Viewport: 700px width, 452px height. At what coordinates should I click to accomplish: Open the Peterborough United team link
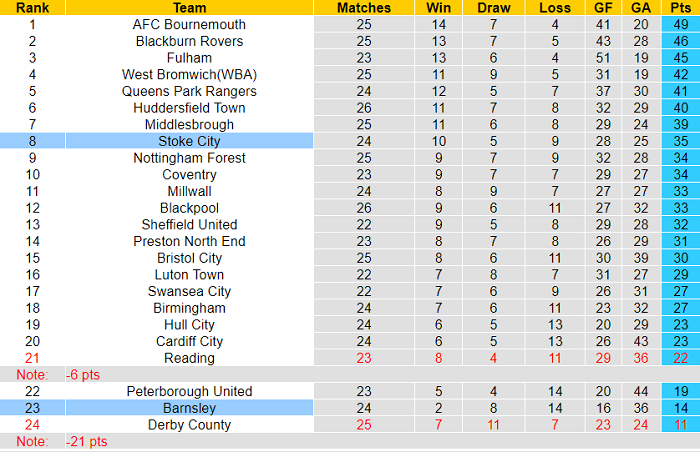[x=189, y=391]
